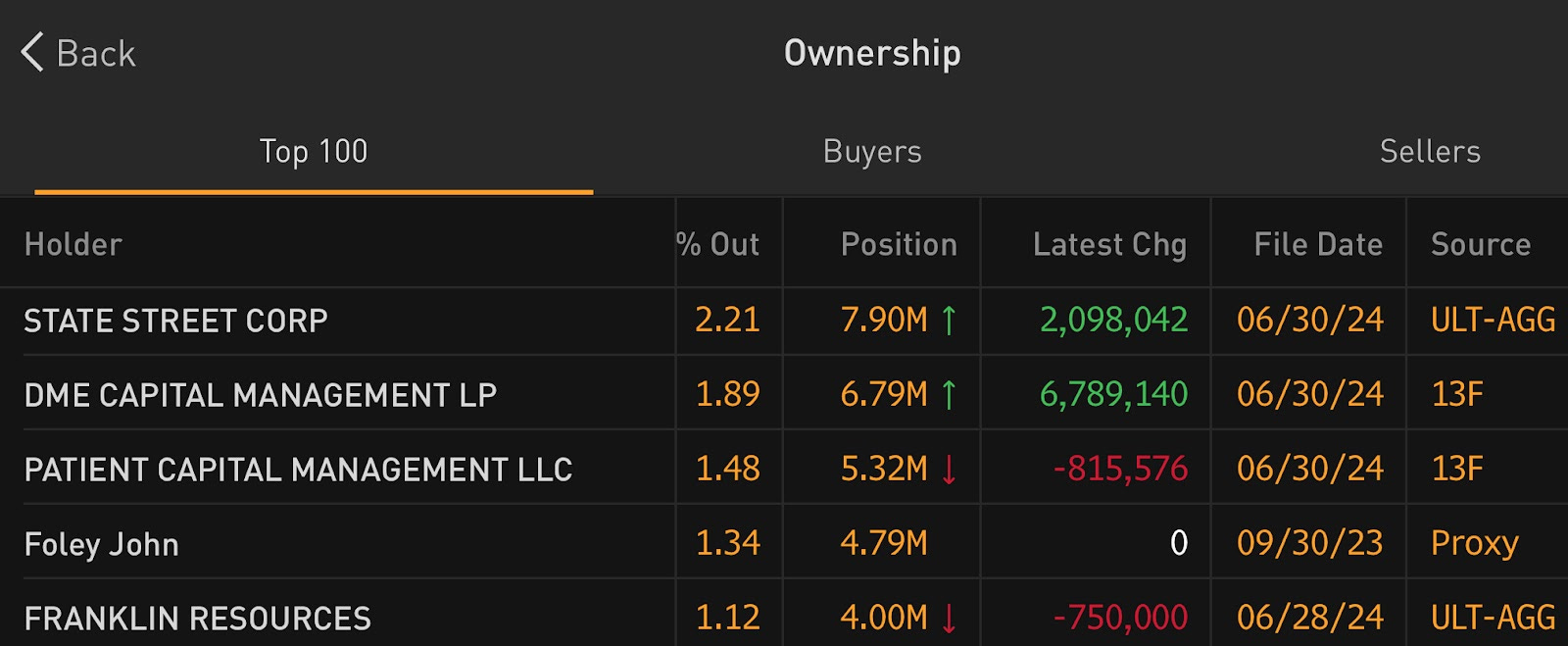Click the 1.34 percent out value

(727, 543)
